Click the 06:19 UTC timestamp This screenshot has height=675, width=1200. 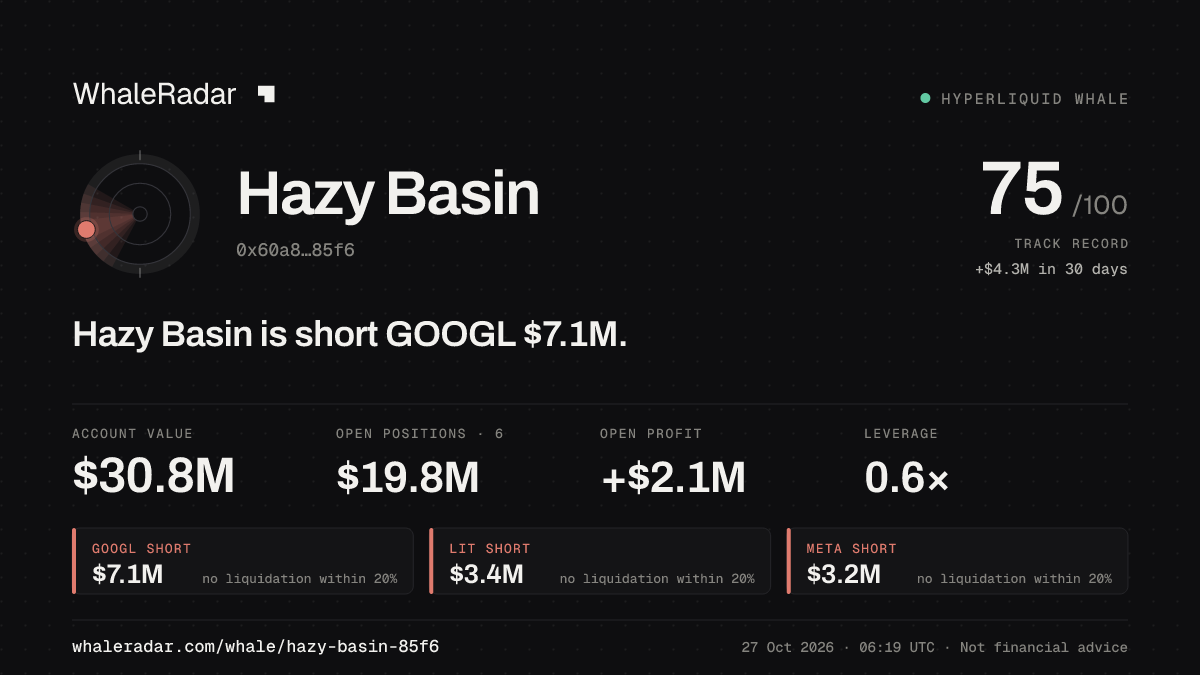[895, 648]
